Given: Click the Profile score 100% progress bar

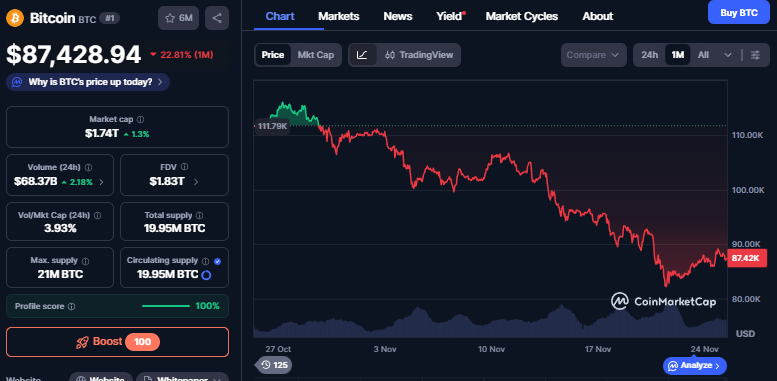Looking at the screenshot, I should [x=166, y=306].
